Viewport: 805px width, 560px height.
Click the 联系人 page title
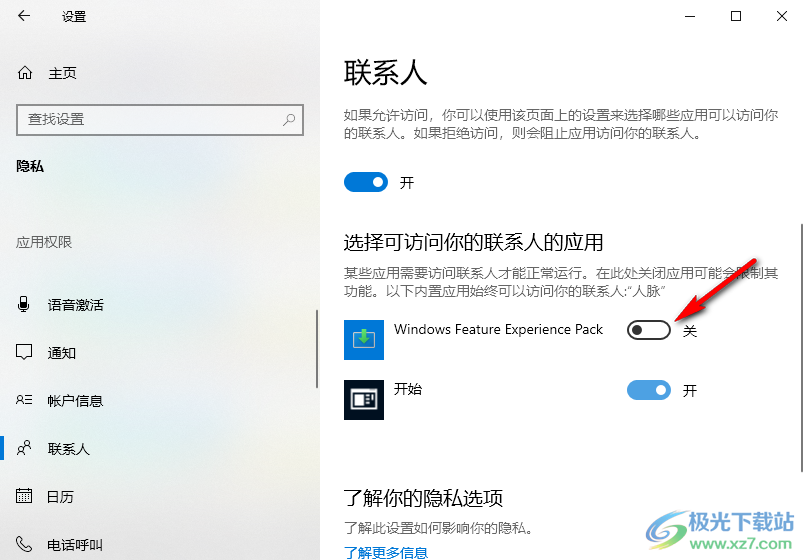click(385, 72)
